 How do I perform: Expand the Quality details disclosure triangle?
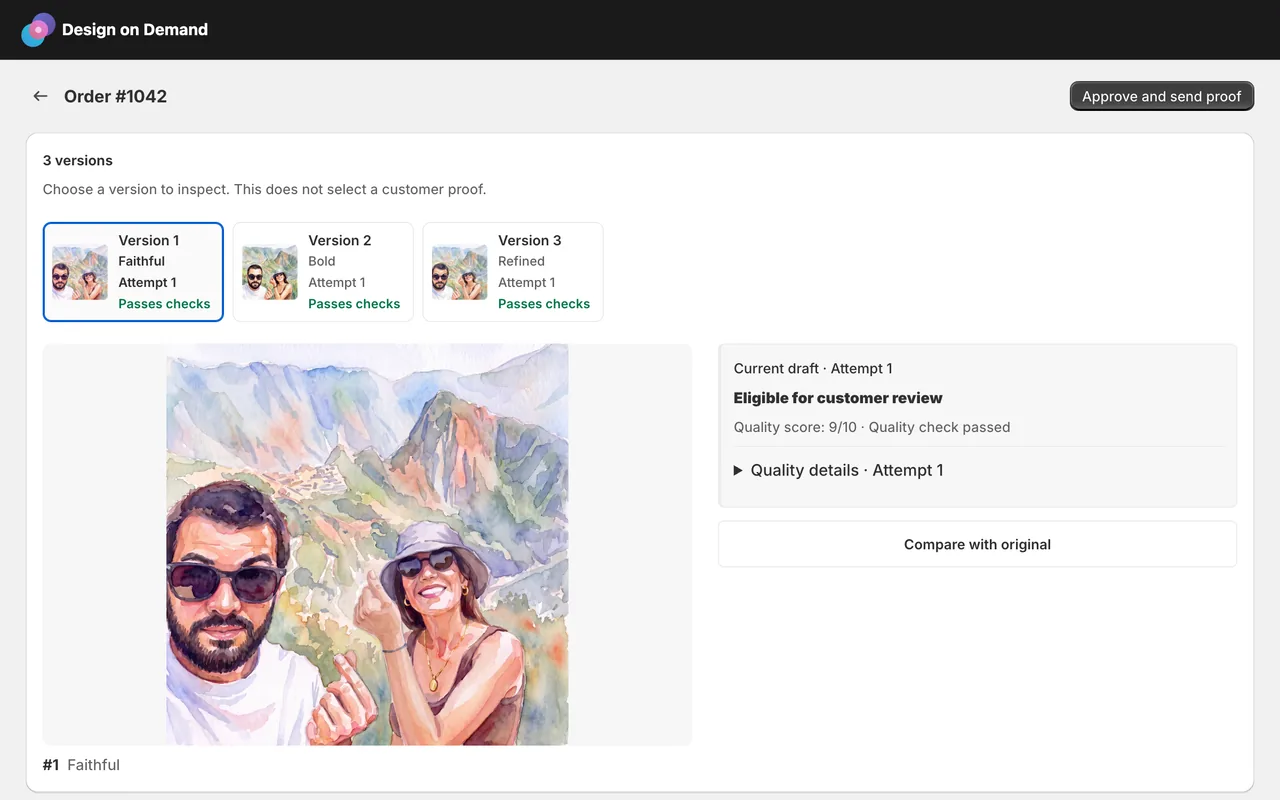pyautogui.click(x=739, y=470)
